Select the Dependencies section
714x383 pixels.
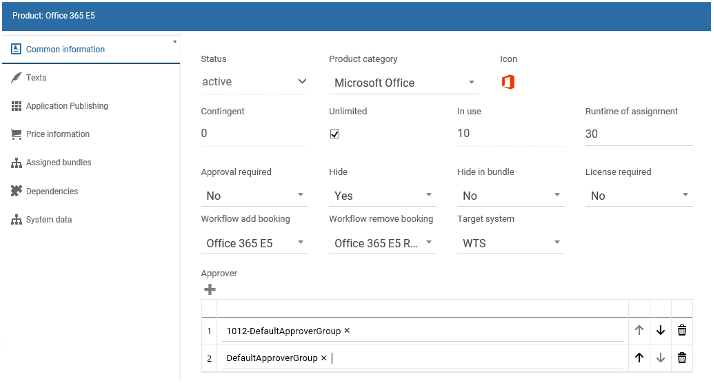91,191
